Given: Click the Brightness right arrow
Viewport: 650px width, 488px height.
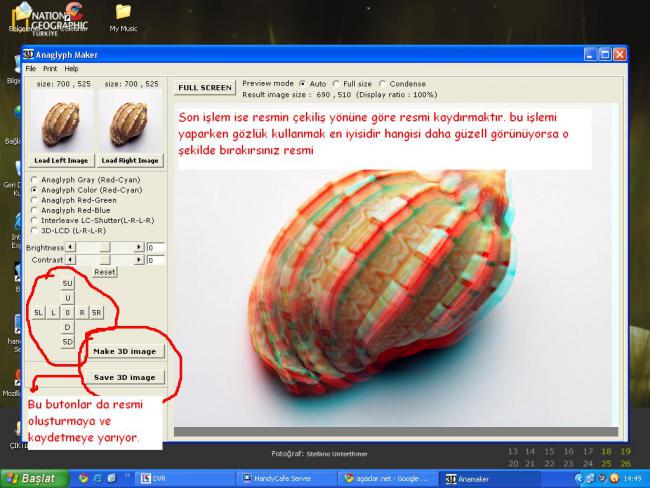Looking at the screenshot, I should click(x=139, y=247).
